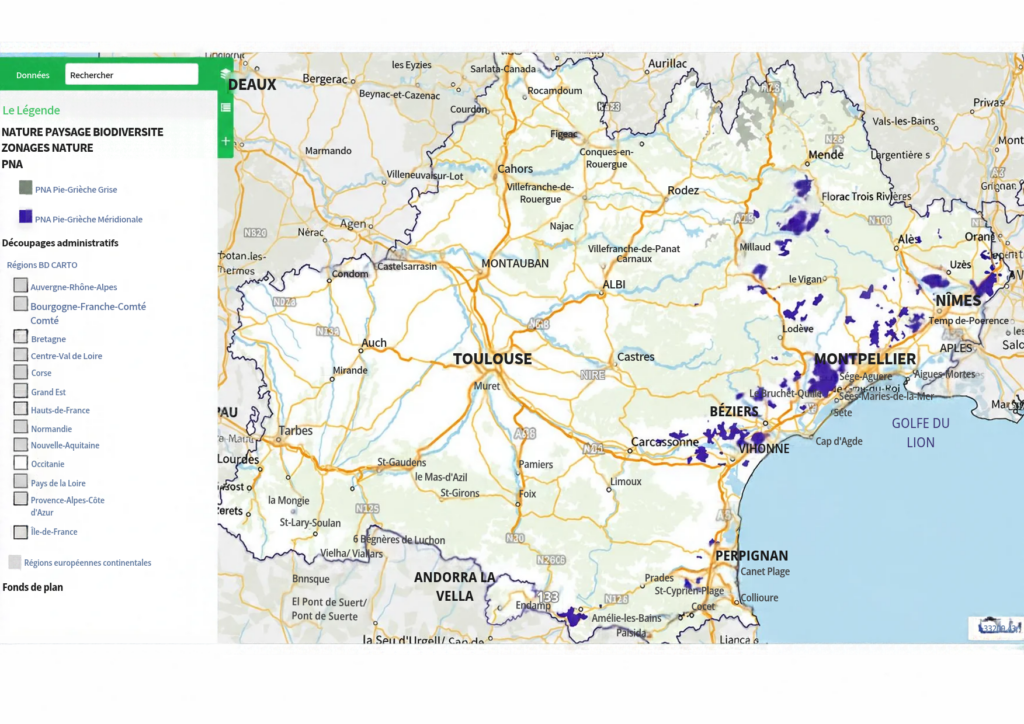Collapse the PNA legend group
This screenshot has width=1024, height=724.
pos(12,164)
